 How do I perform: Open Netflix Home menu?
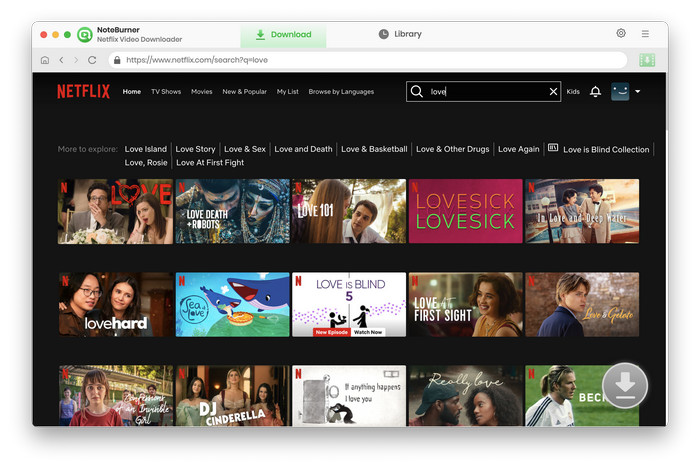pos(132,91)
